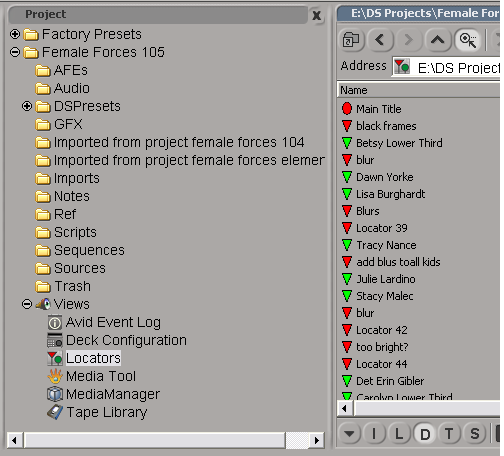This screenshot has height=456, width=504.
Task: Select the Tracy Nance locator
Action: pos(379,245)
